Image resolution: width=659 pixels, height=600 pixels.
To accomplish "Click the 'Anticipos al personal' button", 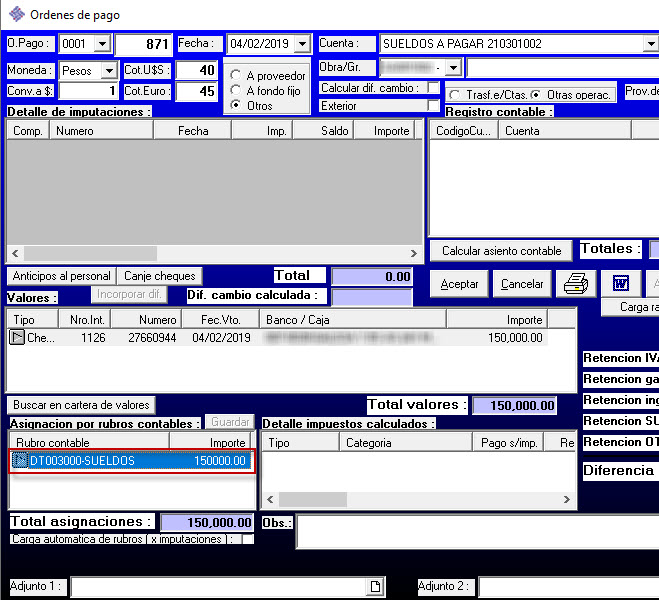I will coord(61,276).
